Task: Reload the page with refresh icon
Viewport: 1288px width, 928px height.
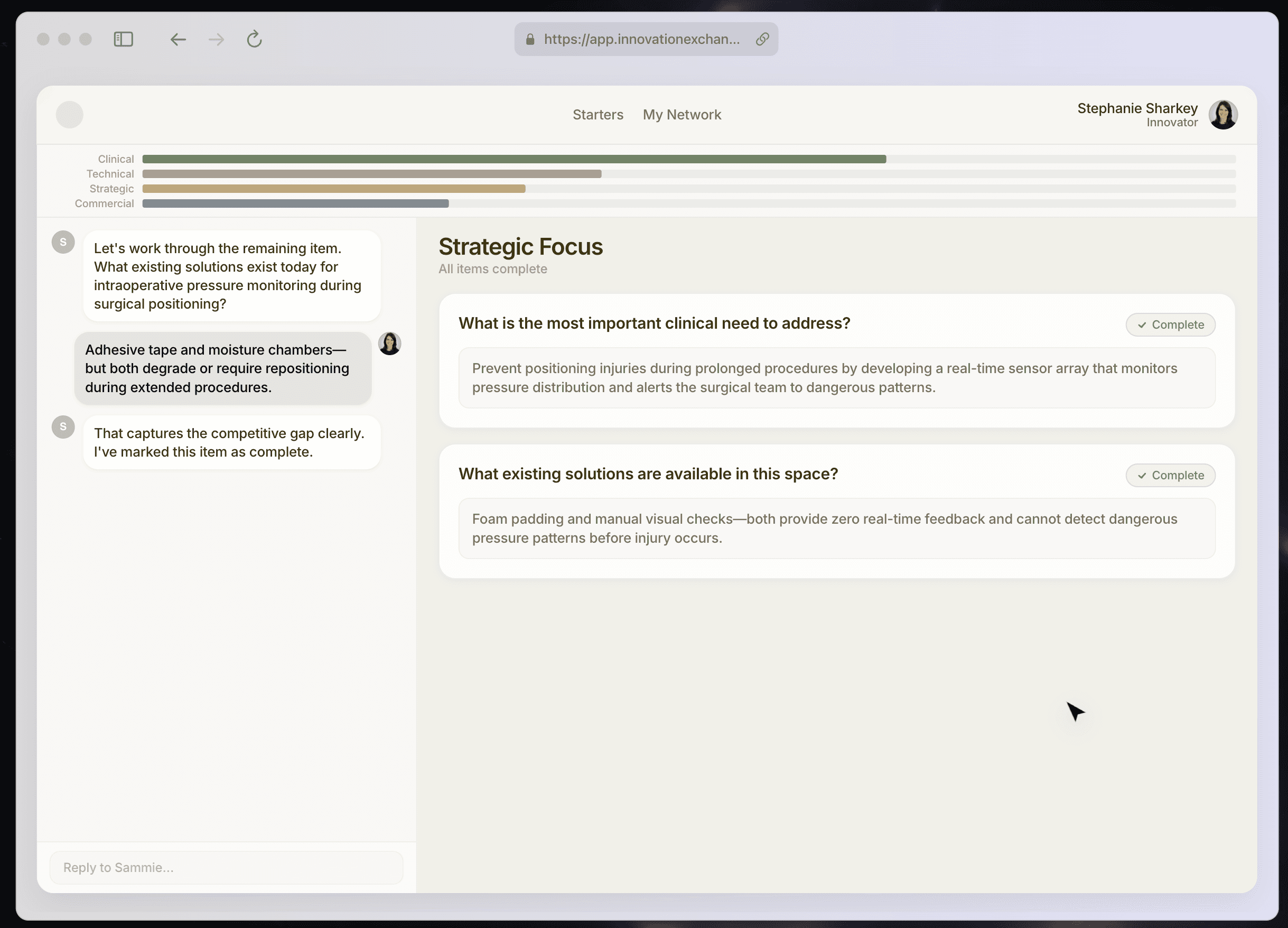Action: tap(254, 39)
